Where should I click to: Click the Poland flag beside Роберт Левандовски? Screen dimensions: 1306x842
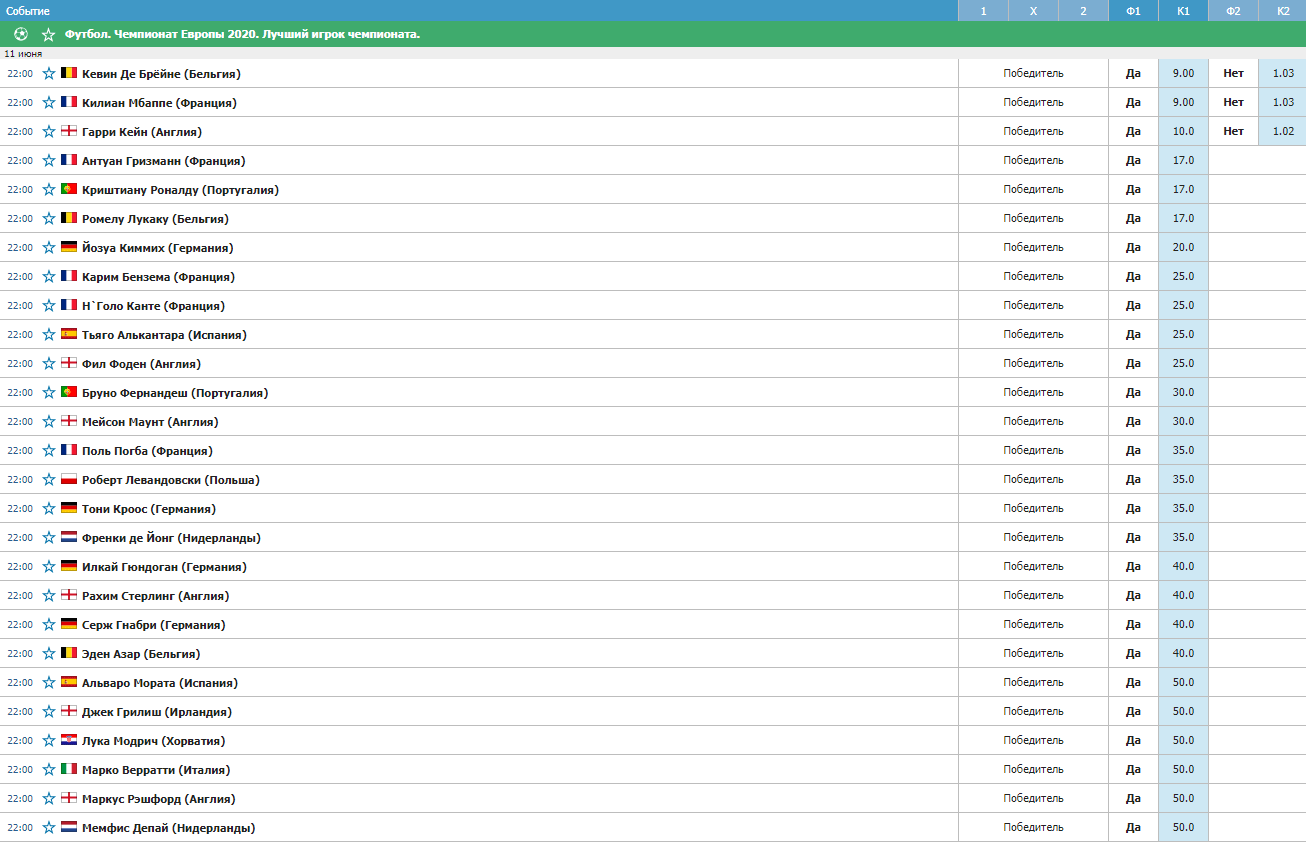69,479
